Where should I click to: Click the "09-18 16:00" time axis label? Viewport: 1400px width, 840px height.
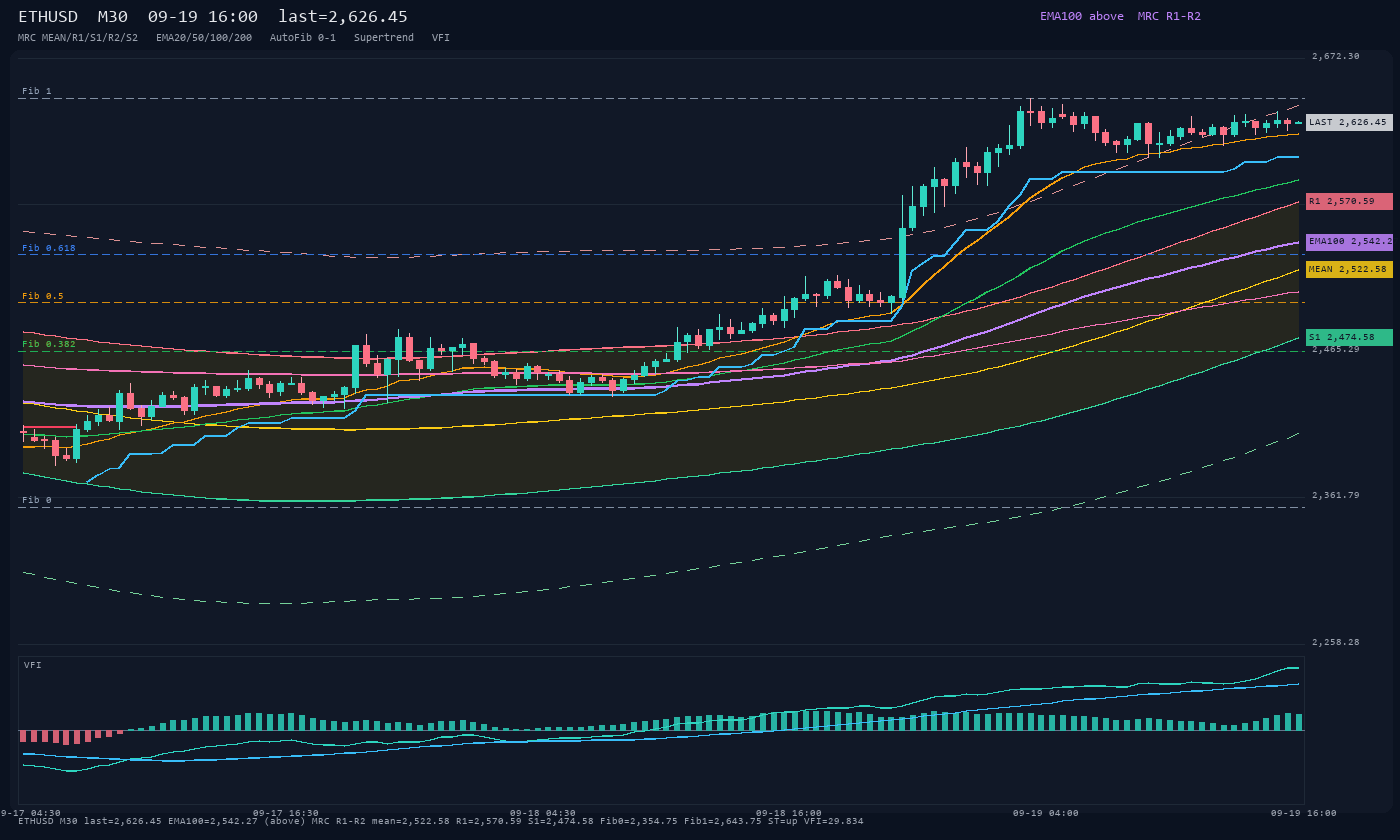tap(789, 813)
